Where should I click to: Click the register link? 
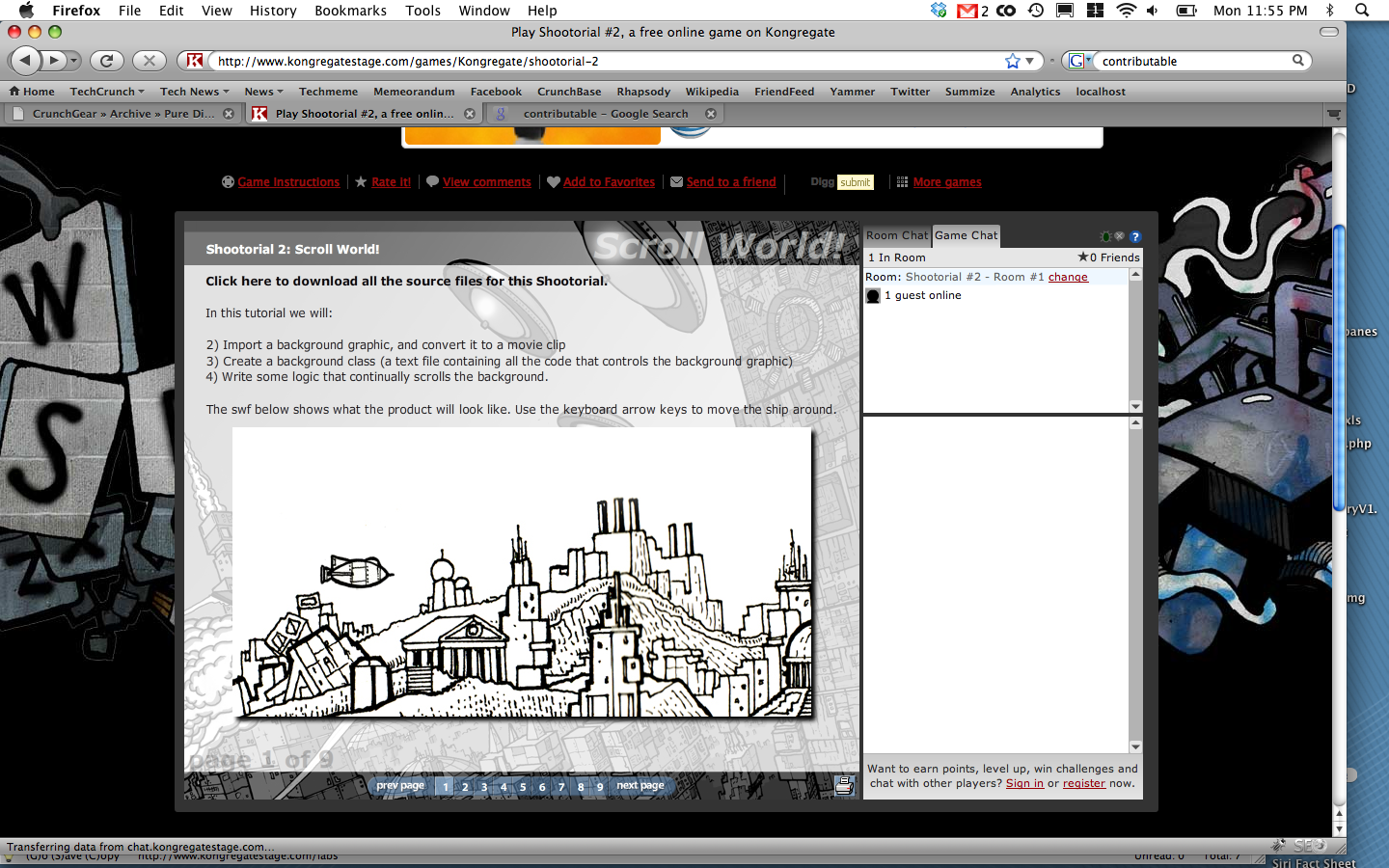1084,783
